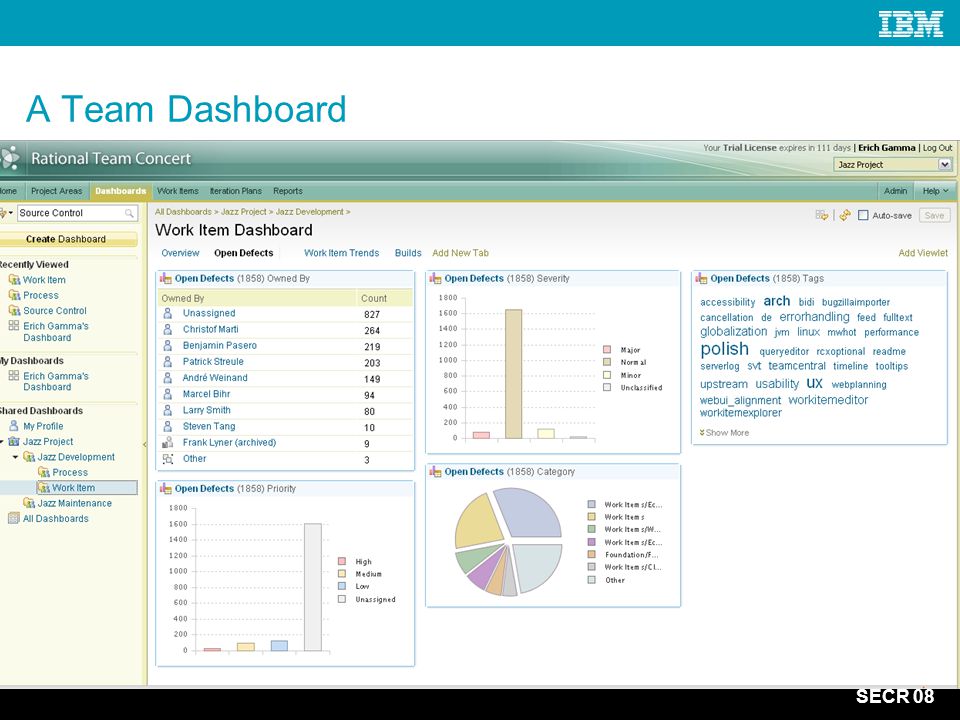Click the Create Dashboard button
The width and height of the screenshot is (960, 720).
pos(66,239)
